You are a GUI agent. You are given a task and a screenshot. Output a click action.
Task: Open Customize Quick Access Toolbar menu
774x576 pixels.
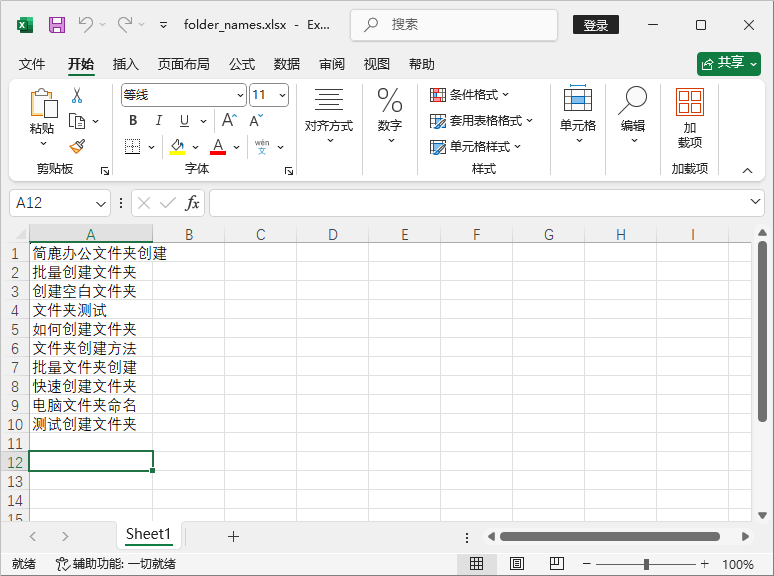[x=163, y=25]
